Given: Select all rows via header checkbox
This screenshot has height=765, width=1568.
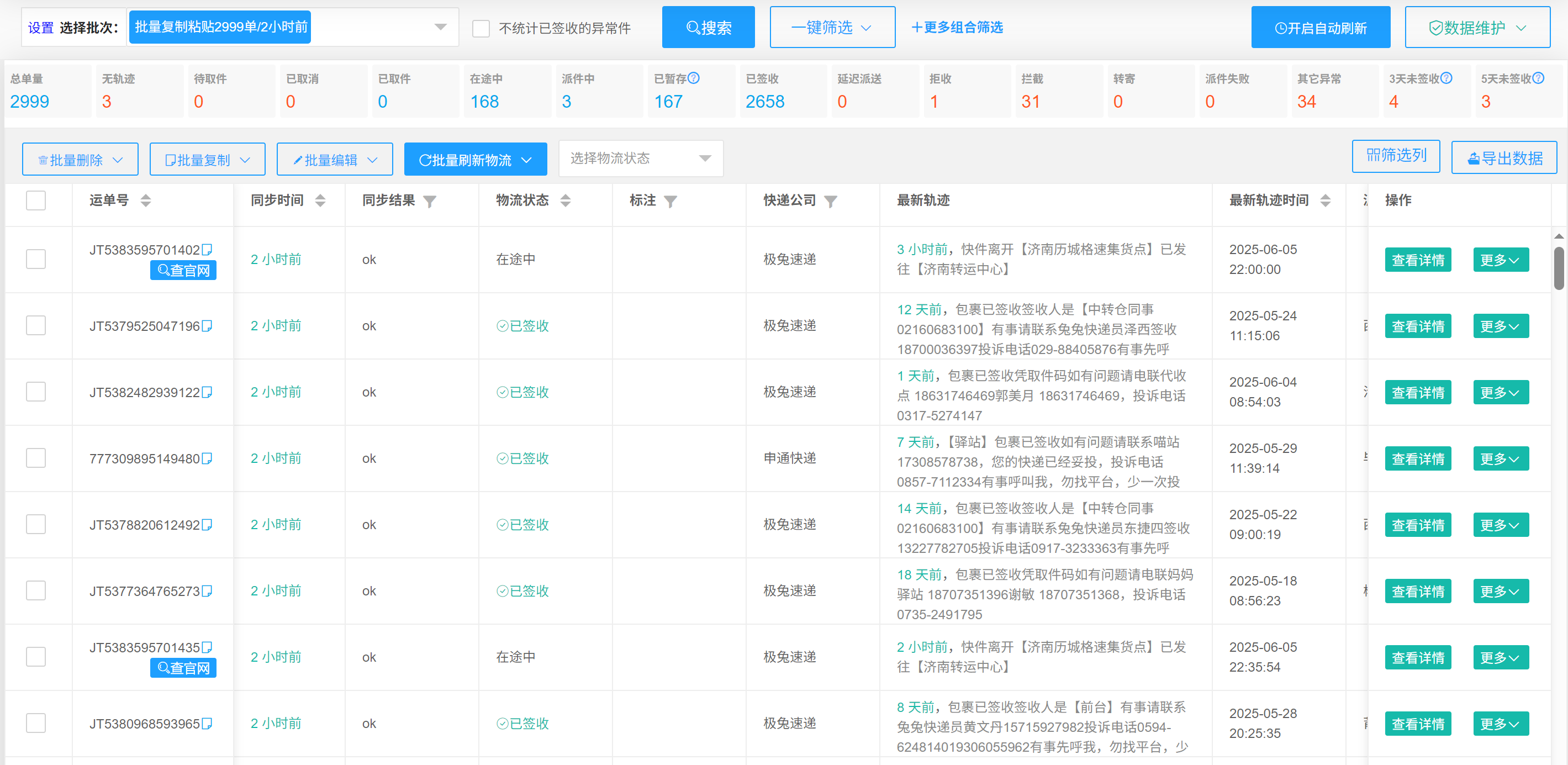Looking at the screenshot, I should 36,201.
